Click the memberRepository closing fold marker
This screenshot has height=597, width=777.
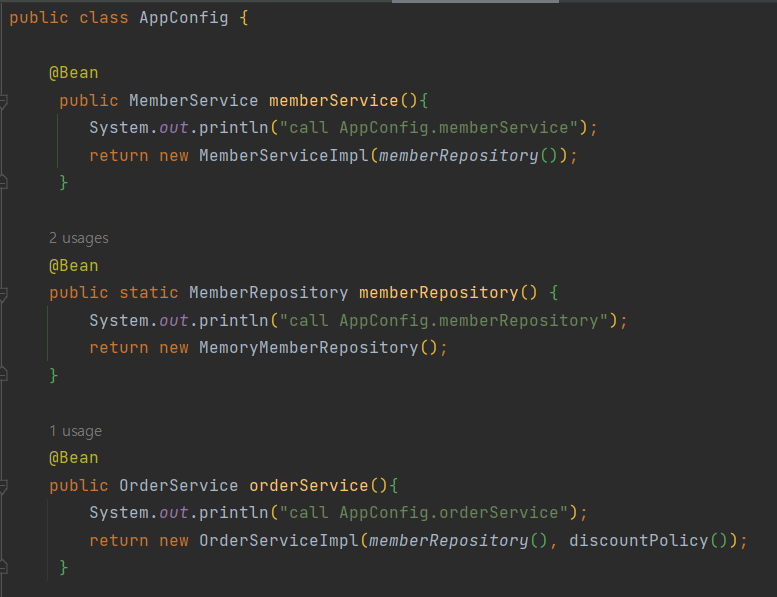3,375
